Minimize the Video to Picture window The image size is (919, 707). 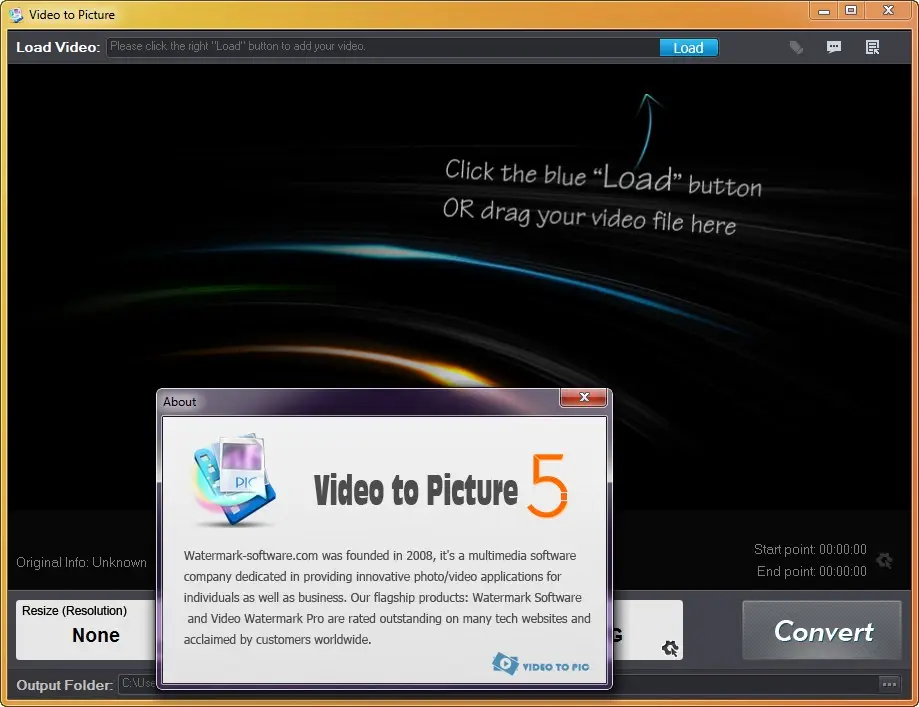[x=824, y=11]
